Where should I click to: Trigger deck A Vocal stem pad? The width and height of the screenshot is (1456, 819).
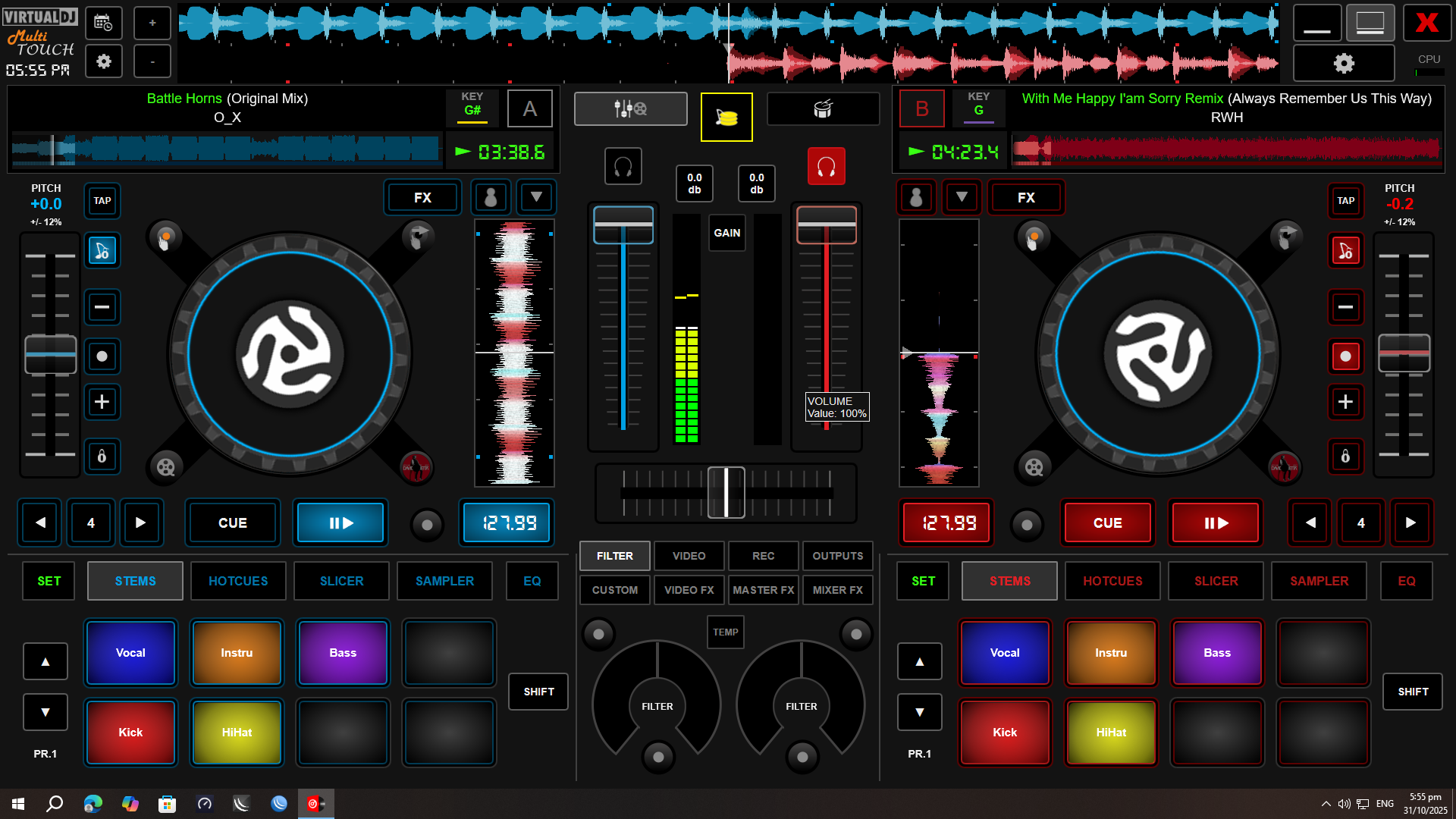coord(130,652)
